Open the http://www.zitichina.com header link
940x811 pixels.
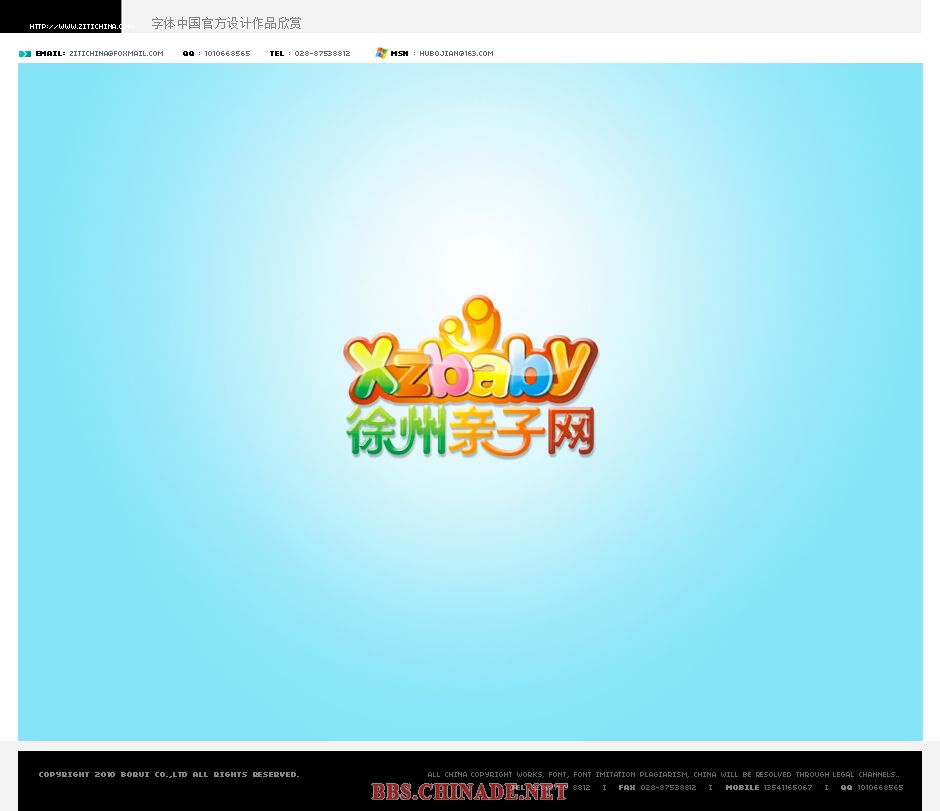pyautogui.click(x=78, y=26)
